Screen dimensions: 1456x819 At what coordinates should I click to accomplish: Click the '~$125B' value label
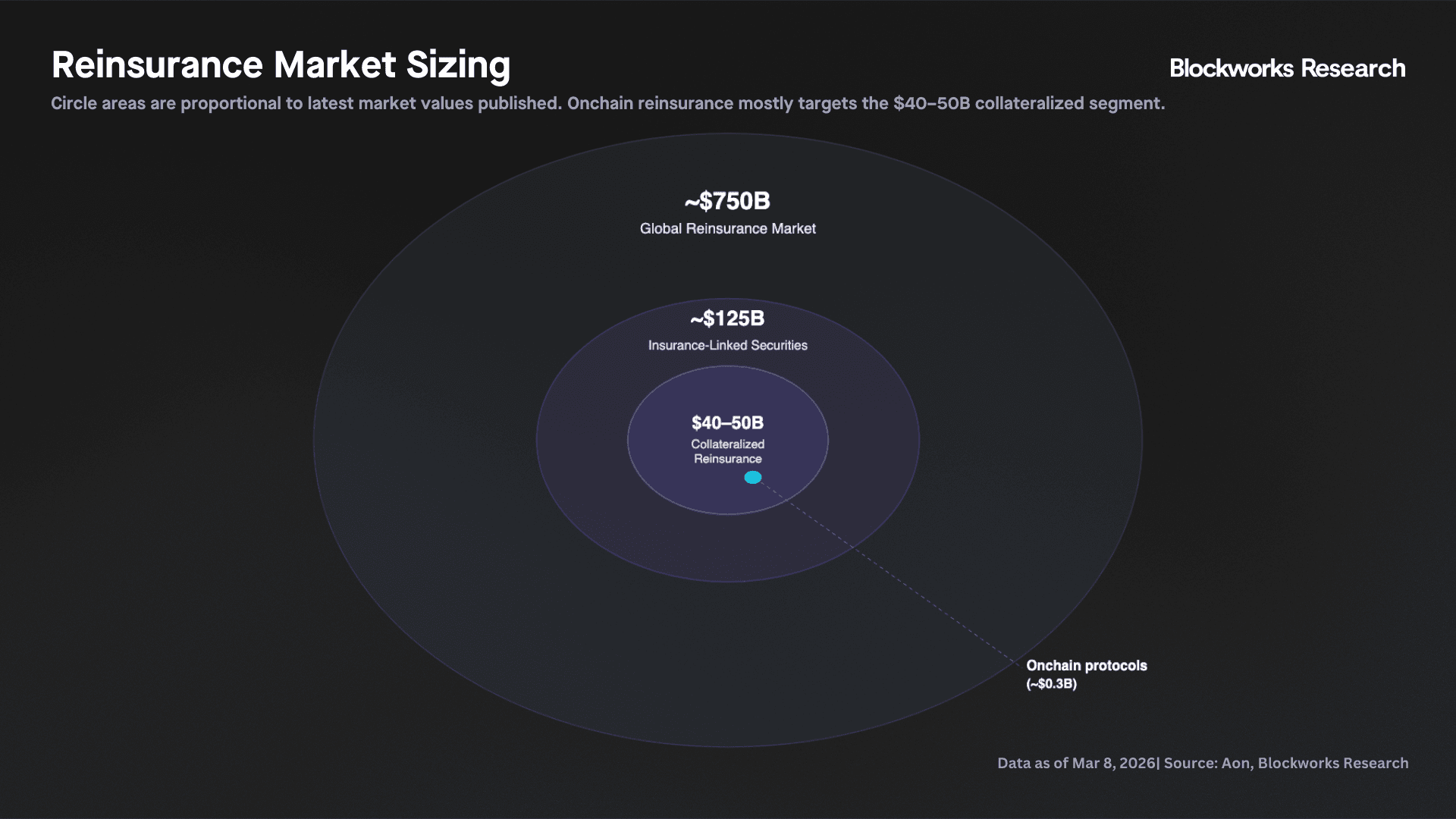727,318
